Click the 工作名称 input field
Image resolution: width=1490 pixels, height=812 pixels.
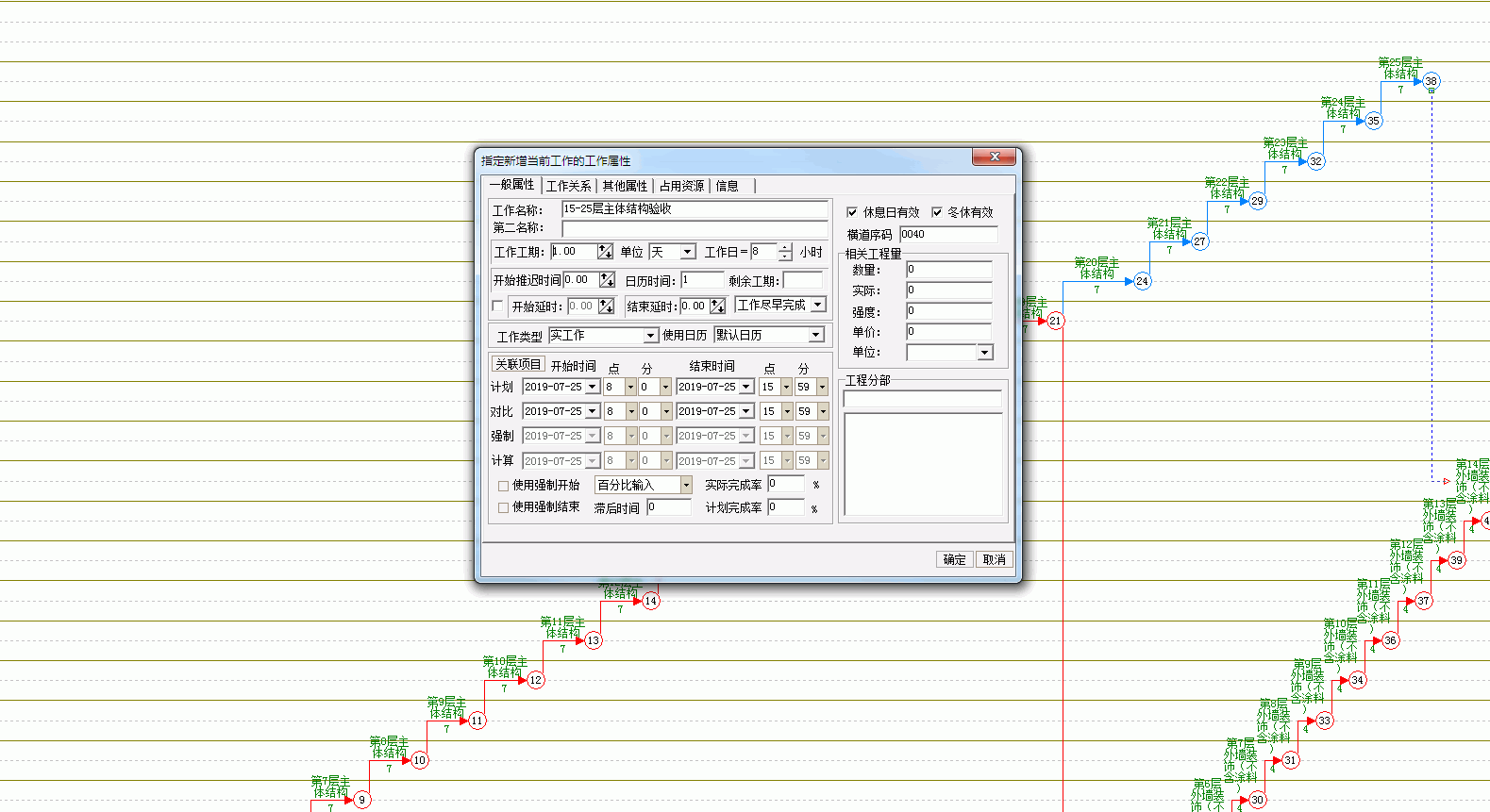tap(695, 209)
